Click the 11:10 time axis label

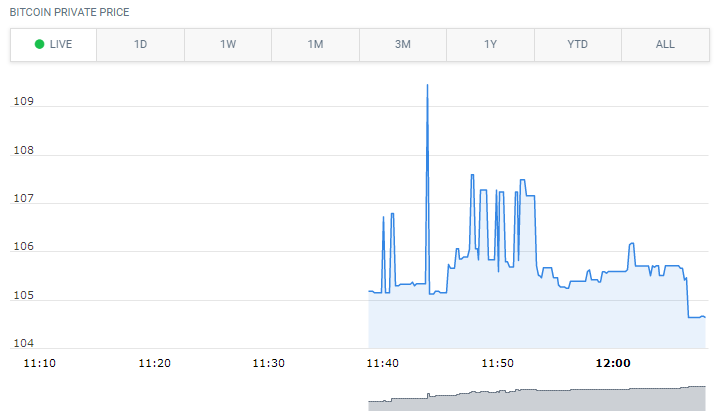(x=40, y=363)
